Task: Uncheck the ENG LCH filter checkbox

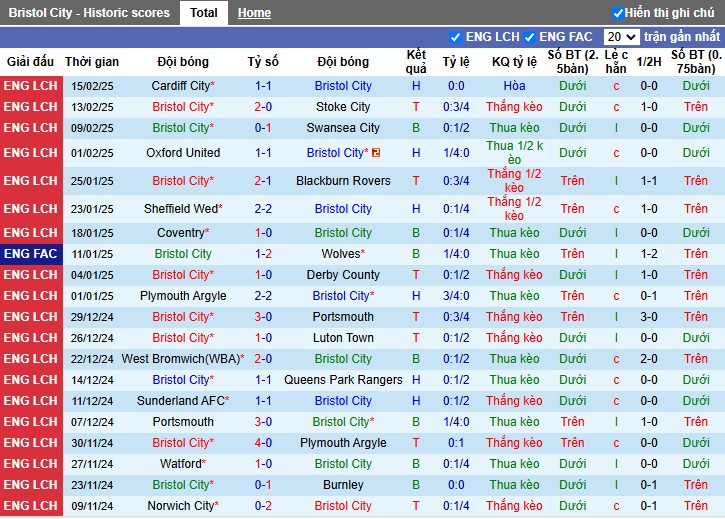Action: (455, 37)
